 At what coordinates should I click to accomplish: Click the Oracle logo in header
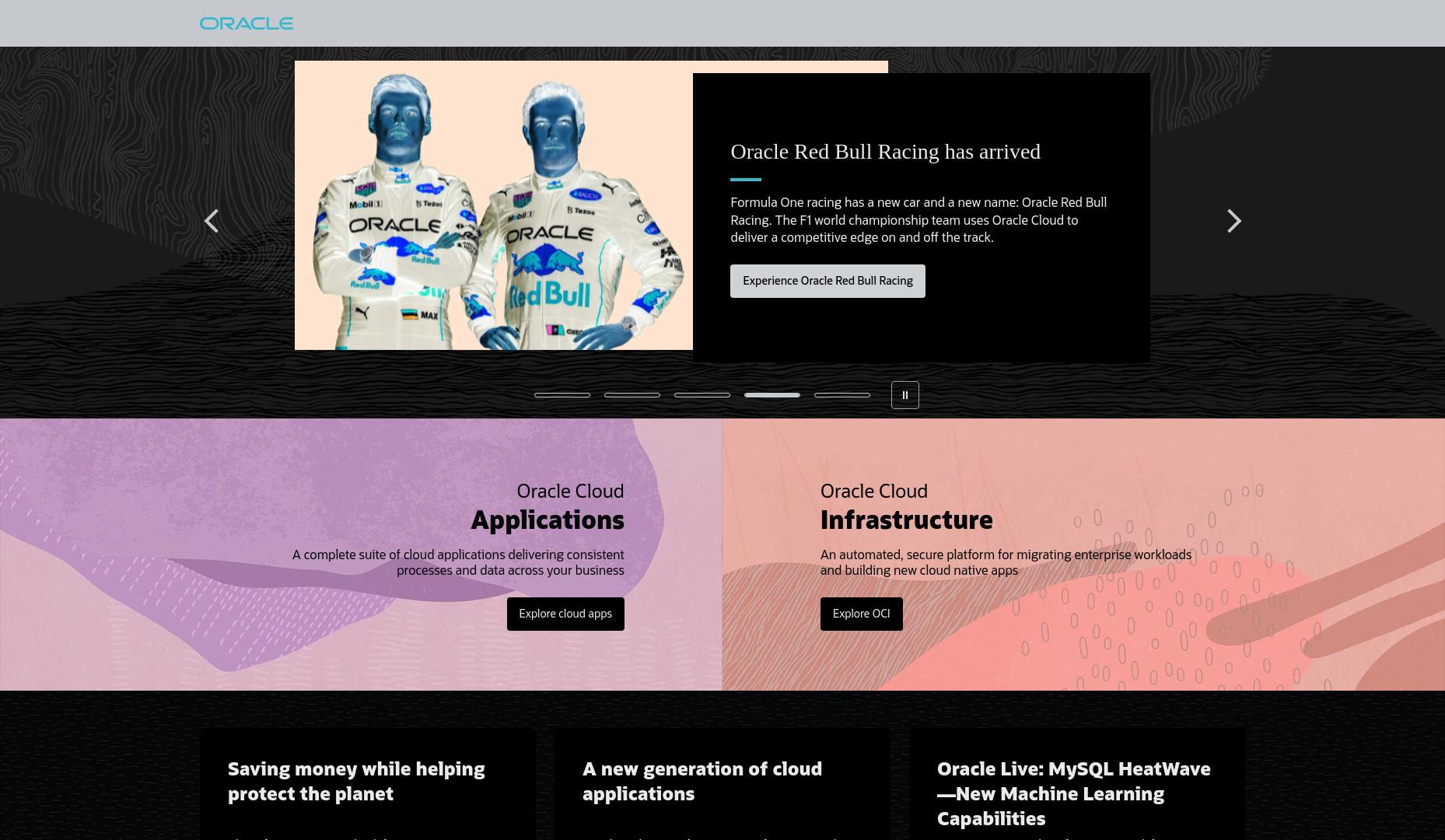tap(247, 23)
